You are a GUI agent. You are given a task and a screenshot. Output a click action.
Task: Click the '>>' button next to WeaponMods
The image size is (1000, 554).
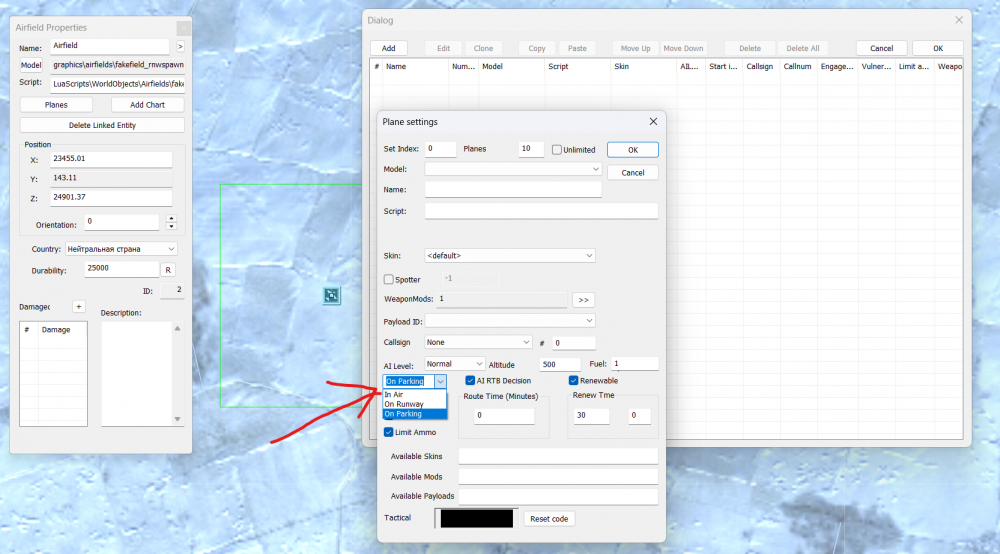(583, 299)
